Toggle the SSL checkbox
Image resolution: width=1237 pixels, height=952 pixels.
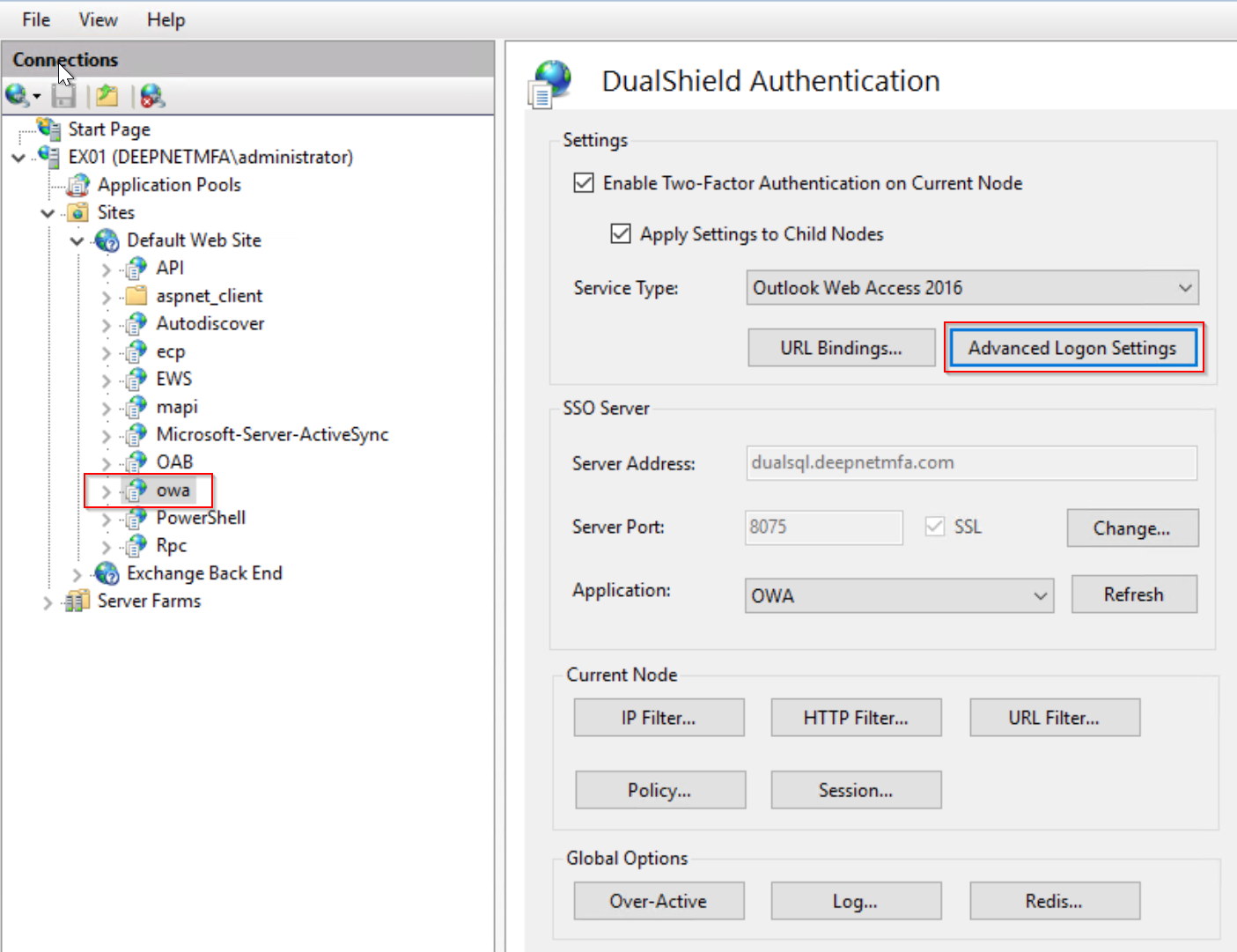[935, 527]
